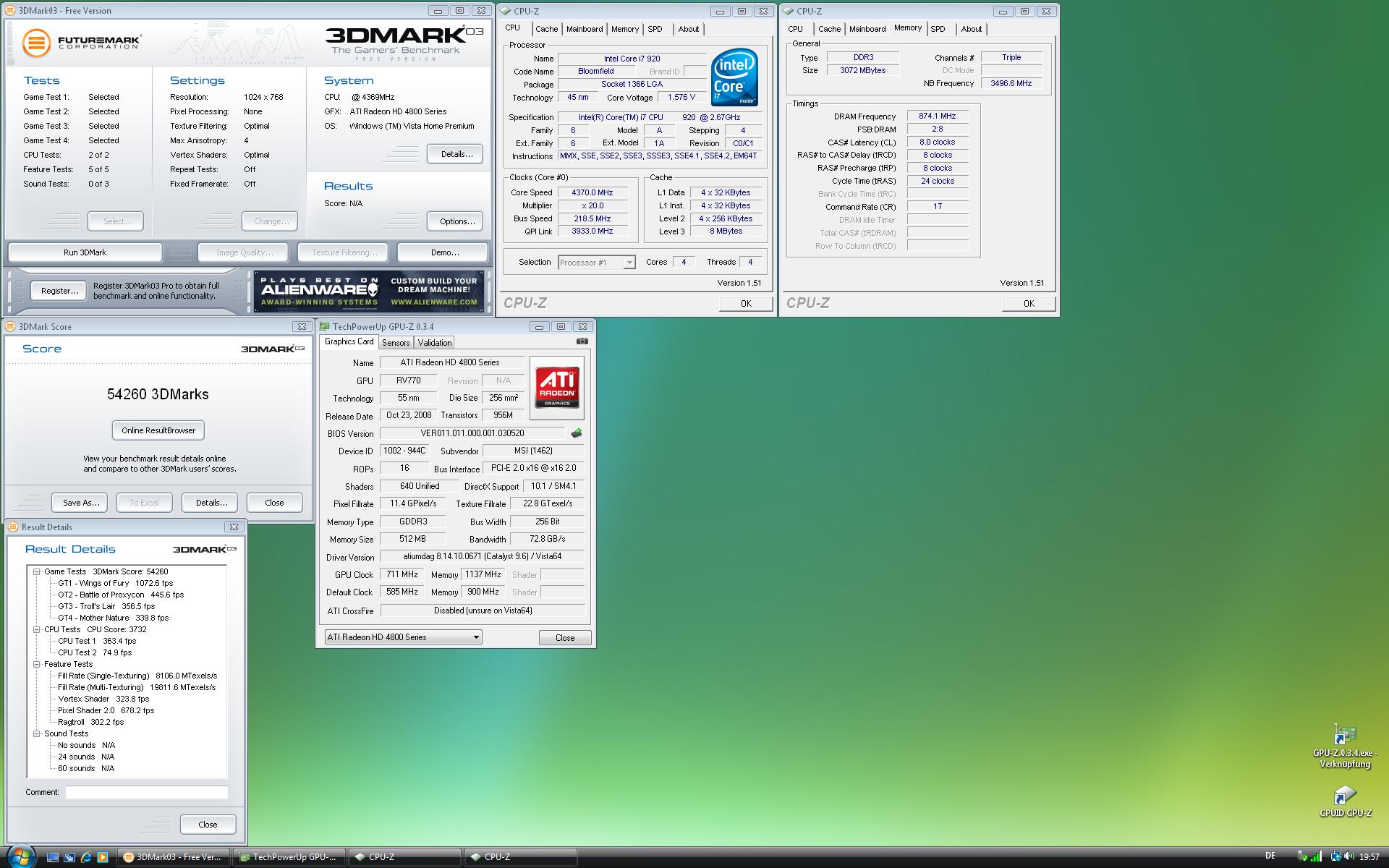The width and height of the screenshot is (1389, 868).
Task: Click Close button in GPU-Z window
Action: point(565,638)
